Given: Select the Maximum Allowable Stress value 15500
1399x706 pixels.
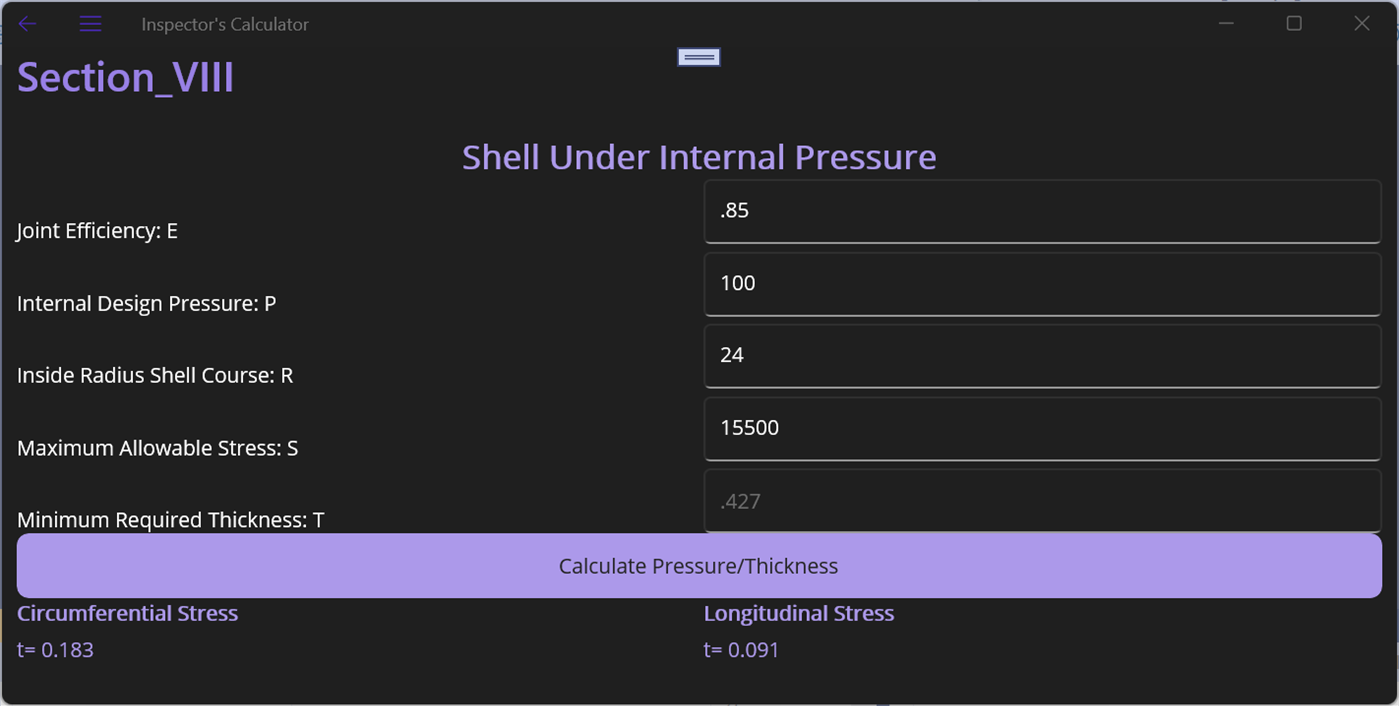Looking at the screenshot, I should click(1042, 428).
